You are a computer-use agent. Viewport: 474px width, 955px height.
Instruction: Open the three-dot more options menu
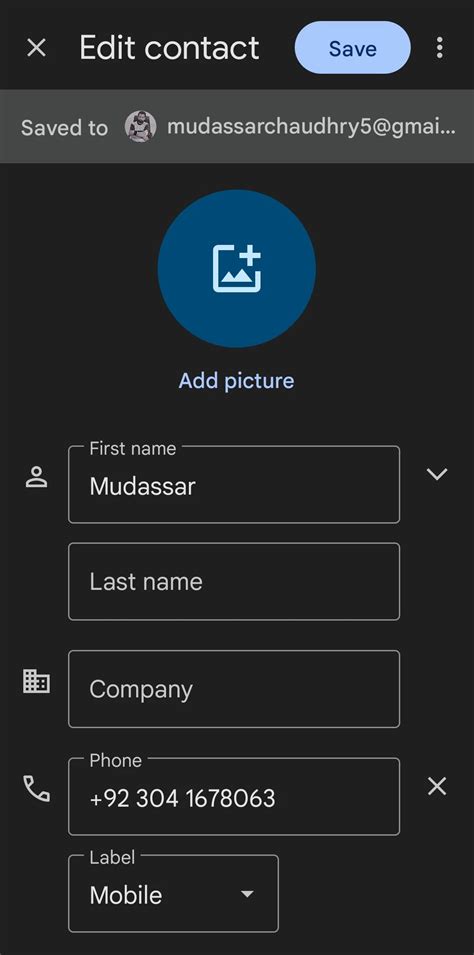point(439,48)
